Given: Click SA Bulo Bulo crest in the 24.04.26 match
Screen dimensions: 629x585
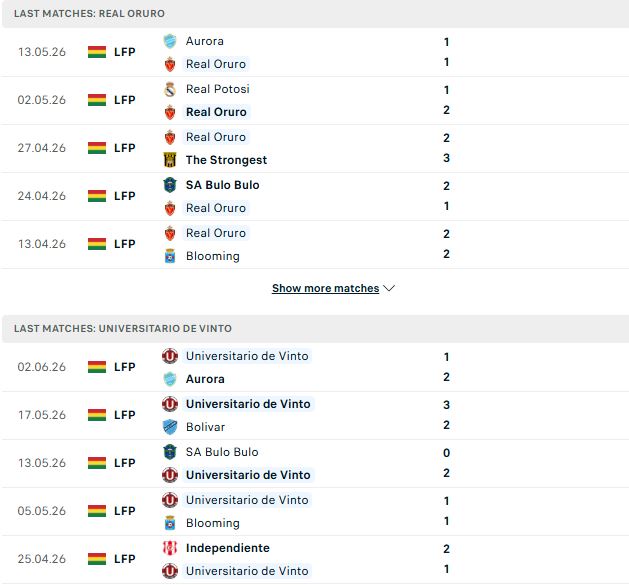Looking at the screenshot, I should [x=170, y=185].
